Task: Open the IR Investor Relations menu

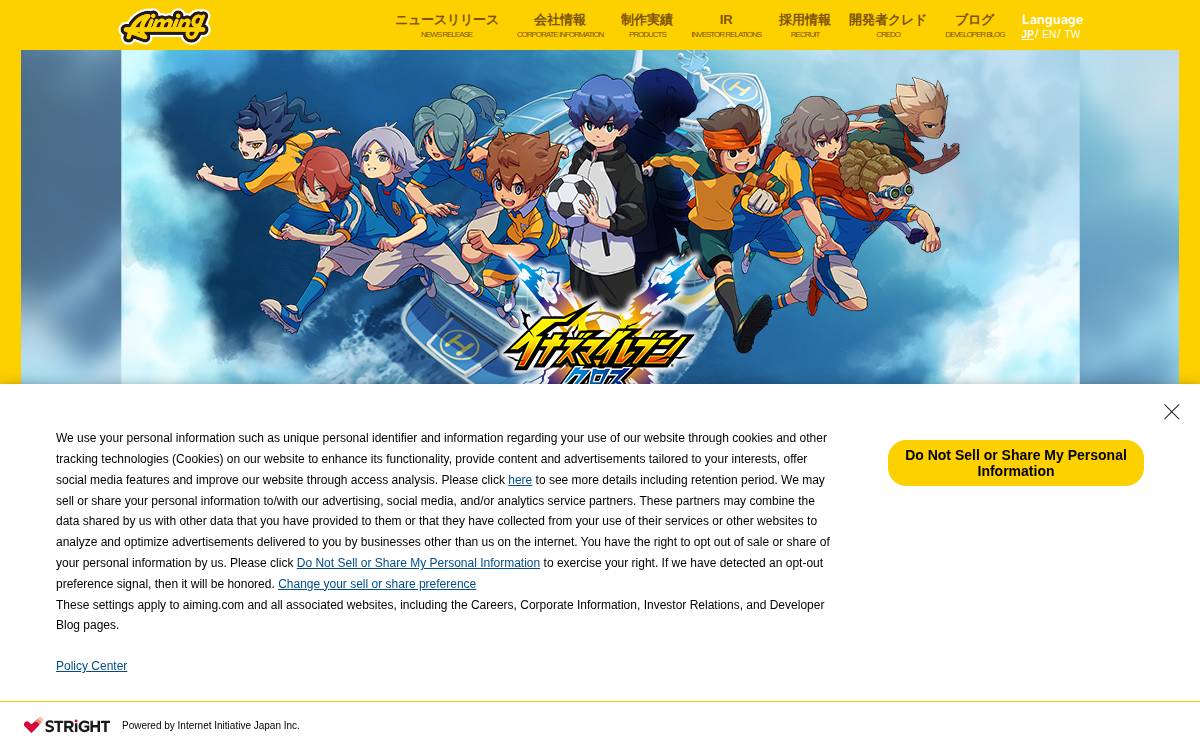Action: (x=726, y=26)
